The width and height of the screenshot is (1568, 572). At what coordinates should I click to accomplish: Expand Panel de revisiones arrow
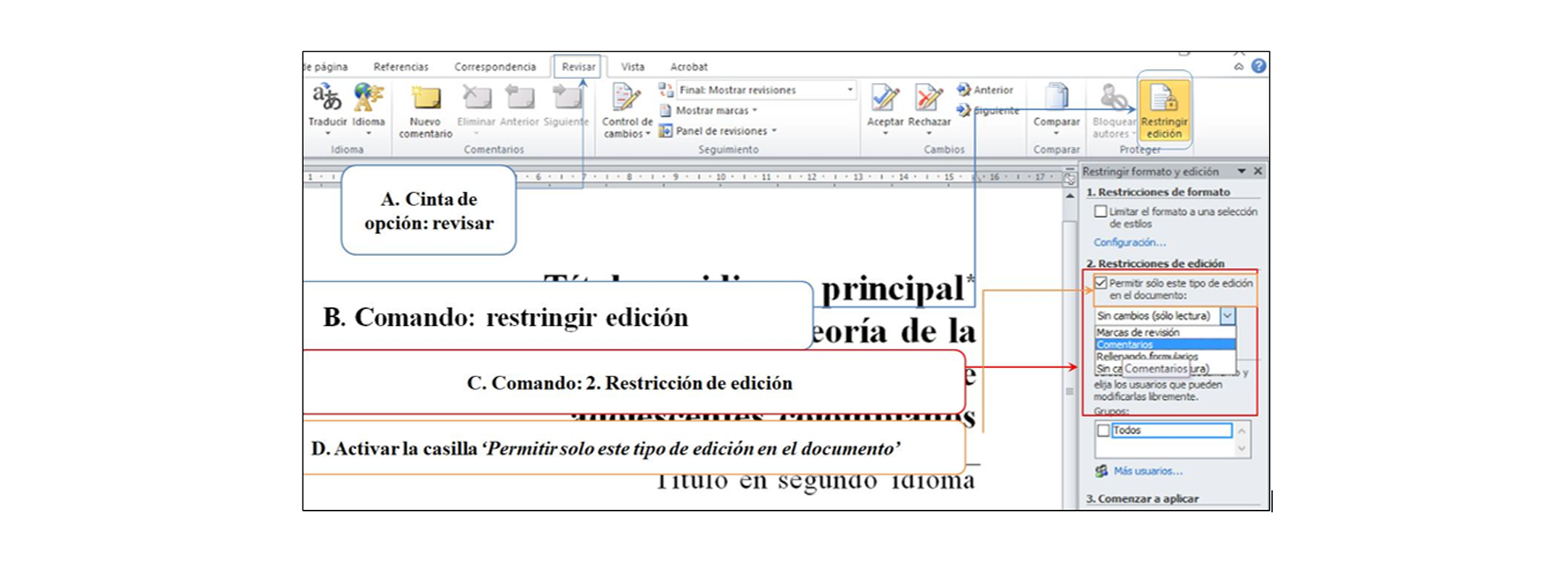tap(774, 131)
